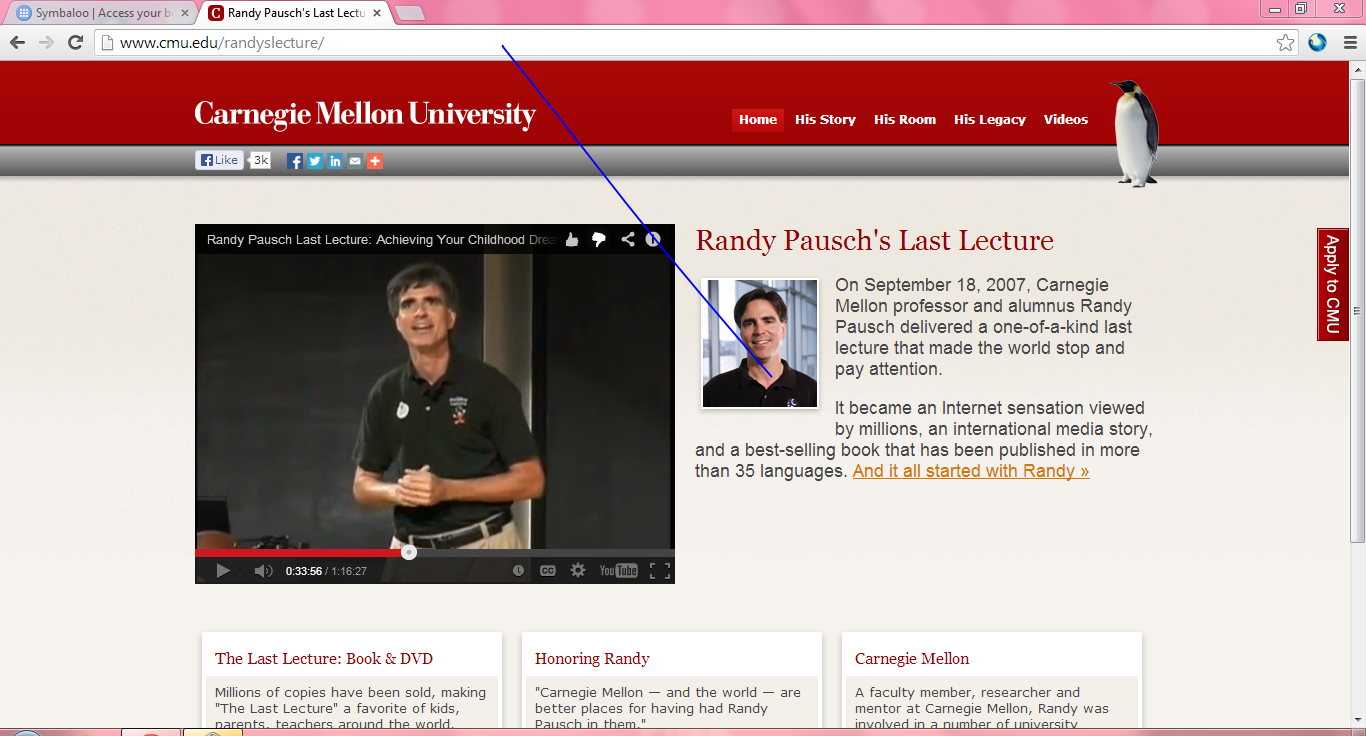This screenshot has width=1366, height=736.
Task: Click the Carnegie Mellon University logo
Action: (x=365, y=114)
